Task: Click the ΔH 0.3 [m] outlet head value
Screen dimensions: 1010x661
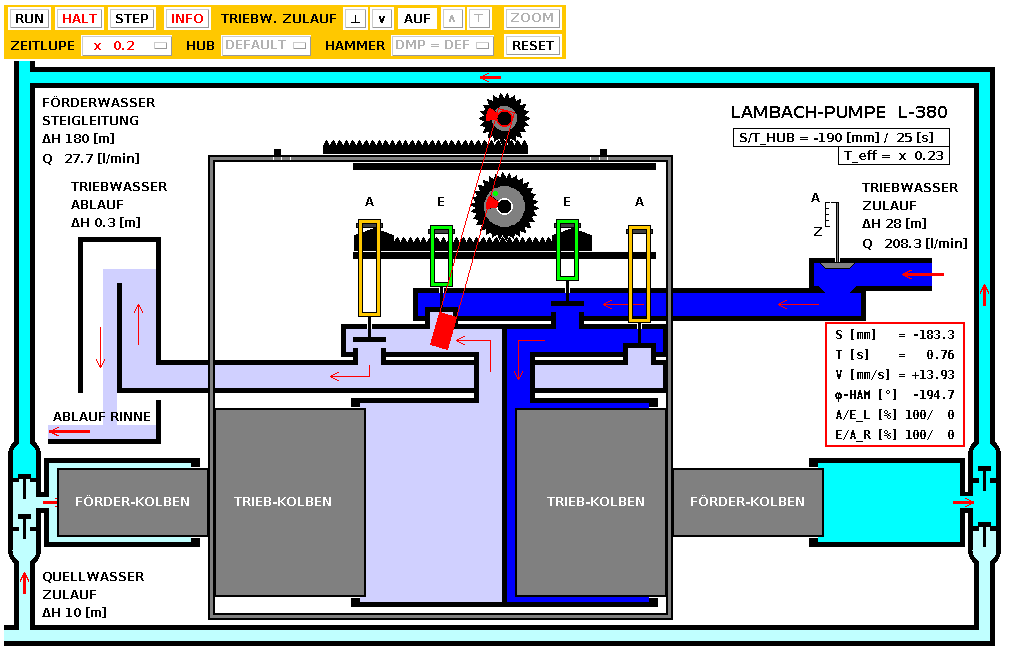Action: (106, 222)
